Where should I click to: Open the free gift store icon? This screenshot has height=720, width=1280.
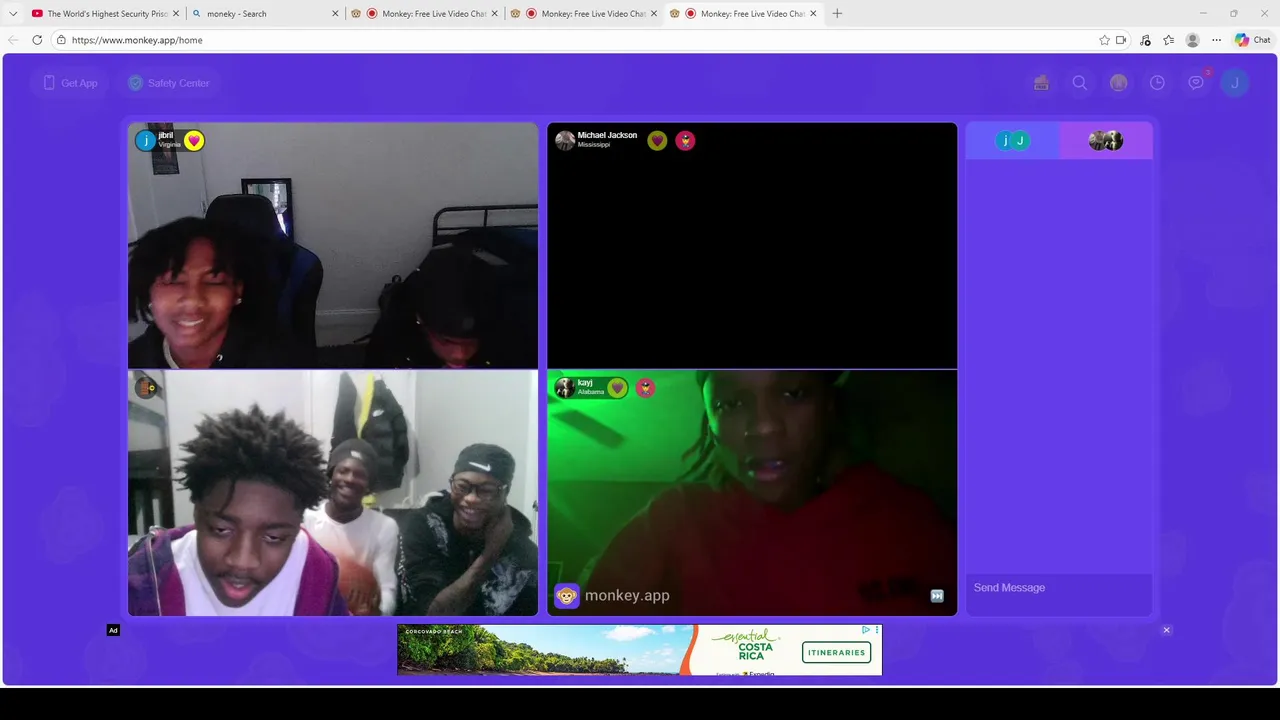click(x=1041, y=83)
